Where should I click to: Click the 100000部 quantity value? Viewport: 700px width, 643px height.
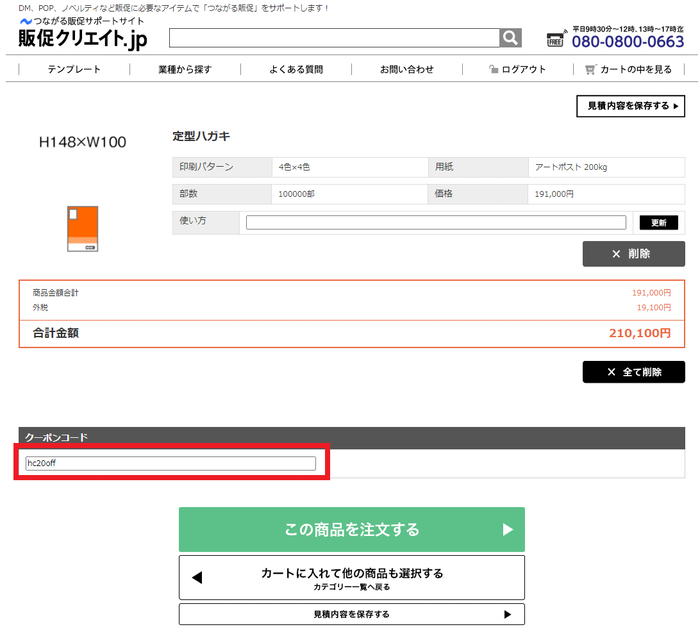click(x=296, y=194)
